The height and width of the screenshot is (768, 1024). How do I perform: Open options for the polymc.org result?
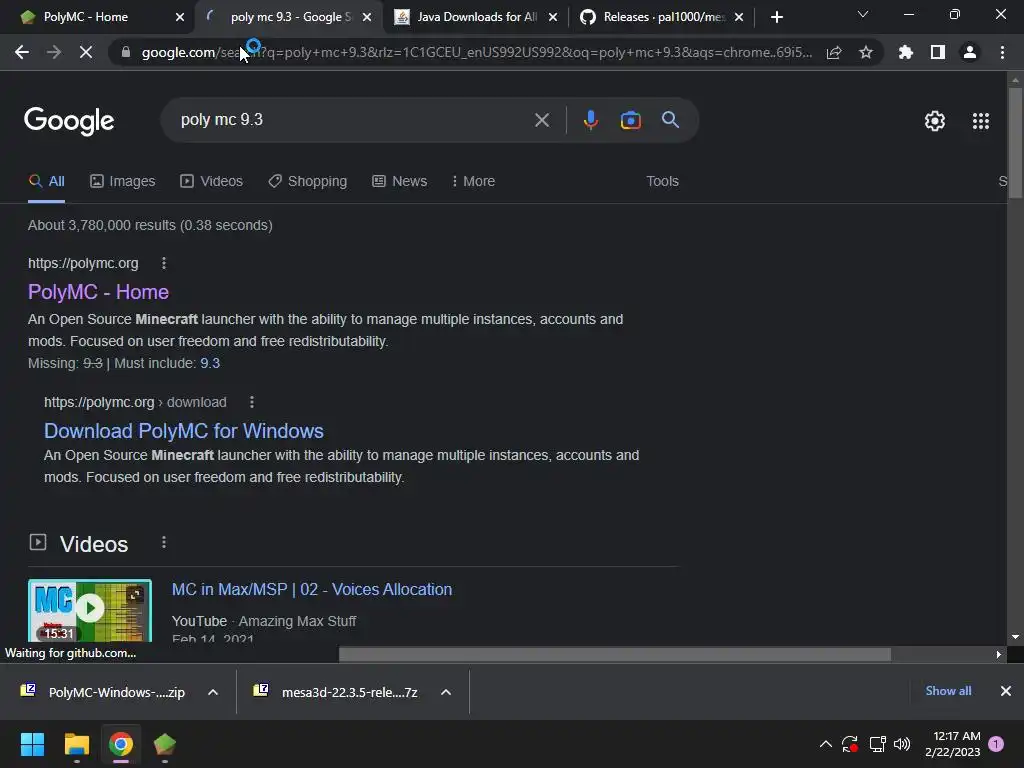164,263
